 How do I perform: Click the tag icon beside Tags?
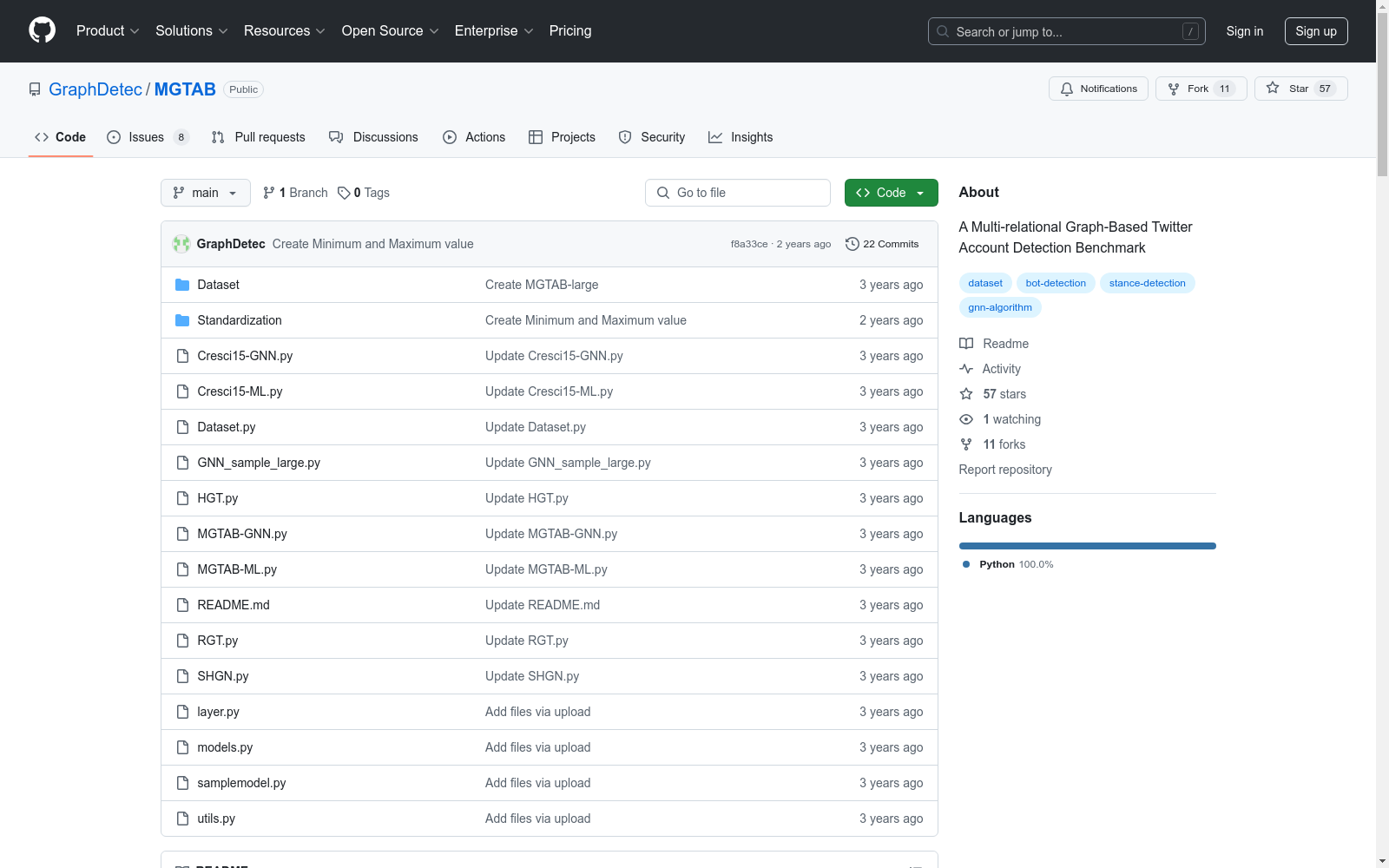click(344, 193)
